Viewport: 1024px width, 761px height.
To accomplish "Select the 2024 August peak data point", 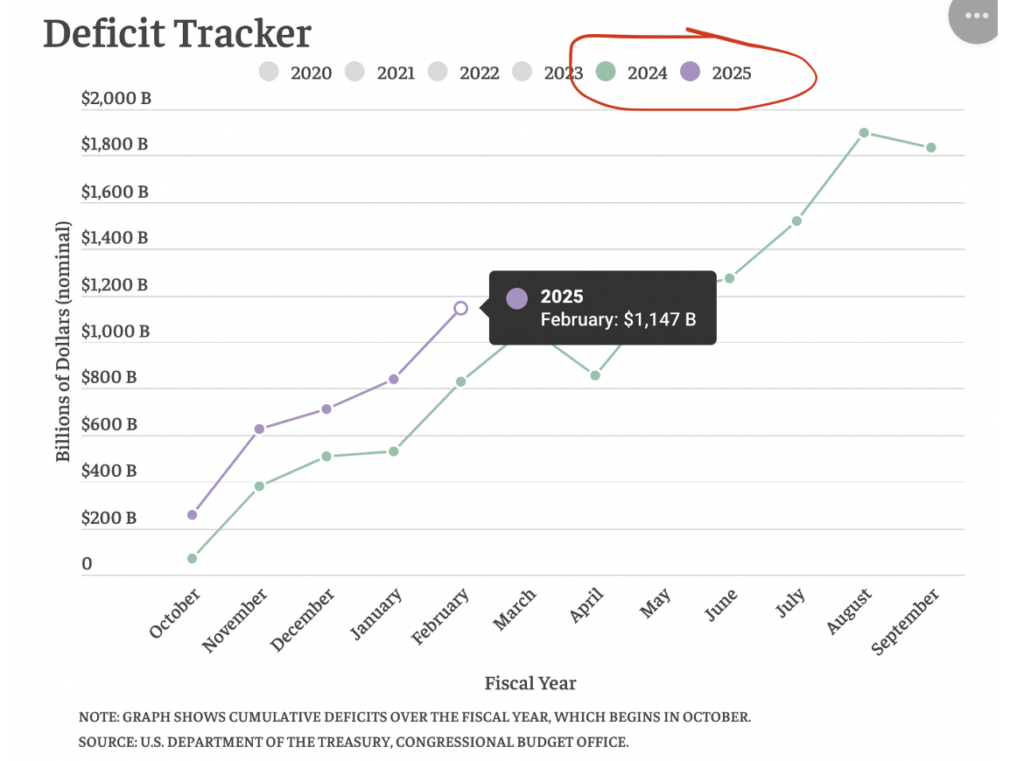I will pyautogui.click(x=864, y=132).
